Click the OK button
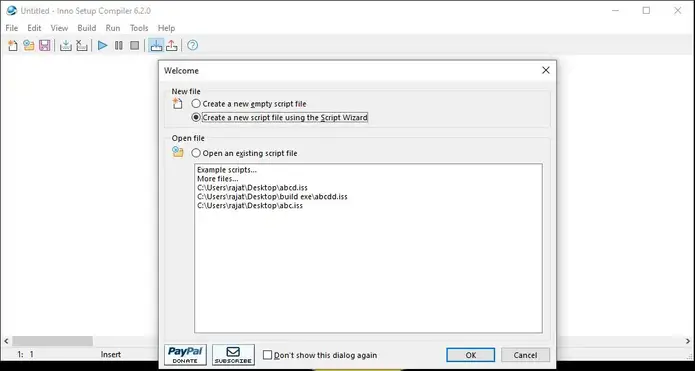695x371 pixels. point(471,355)
